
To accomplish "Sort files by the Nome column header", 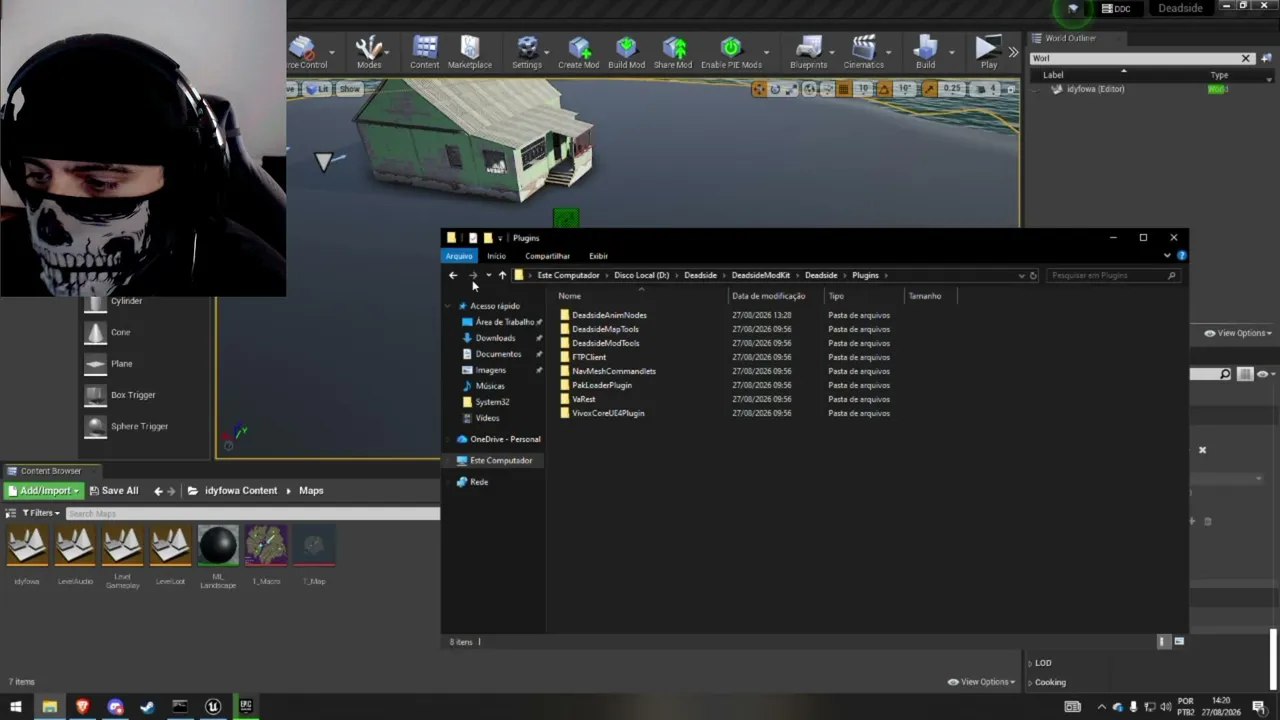I will point(569,296).
